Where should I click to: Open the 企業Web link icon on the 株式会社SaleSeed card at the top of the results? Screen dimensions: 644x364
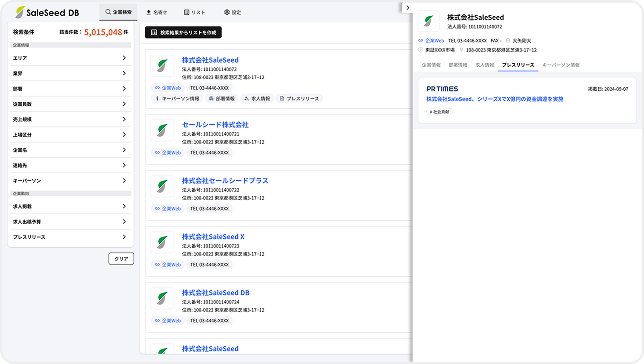tap(157, 88)
